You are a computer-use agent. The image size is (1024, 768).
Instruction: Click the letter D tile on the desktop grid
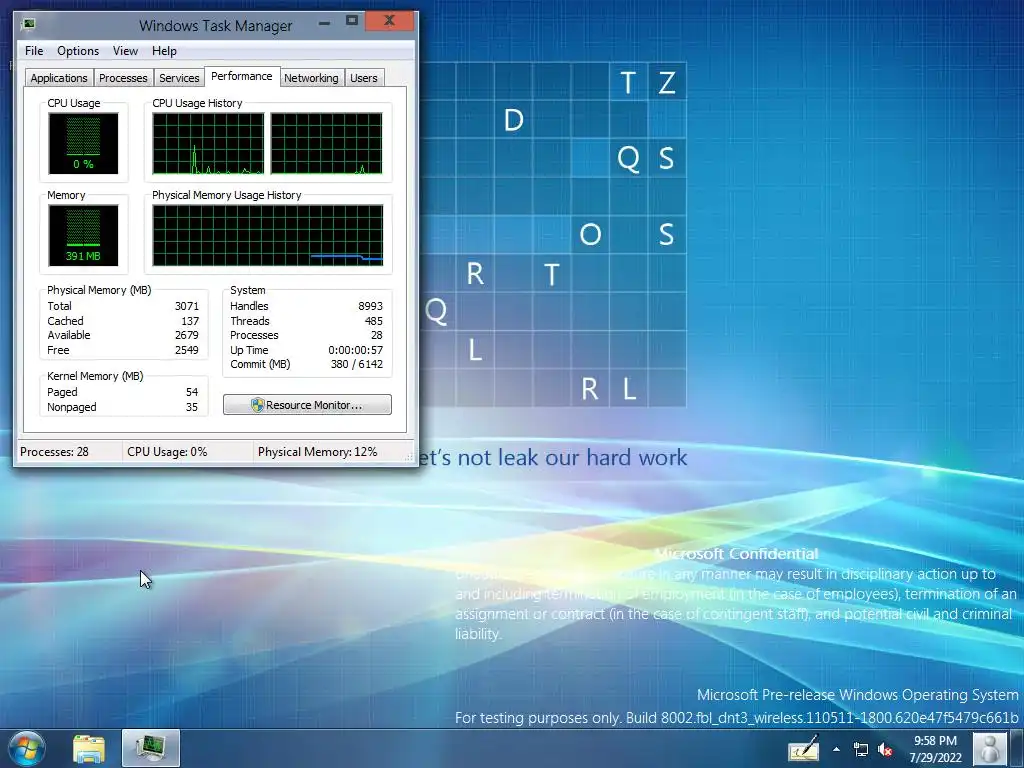(x=513, y=120)
